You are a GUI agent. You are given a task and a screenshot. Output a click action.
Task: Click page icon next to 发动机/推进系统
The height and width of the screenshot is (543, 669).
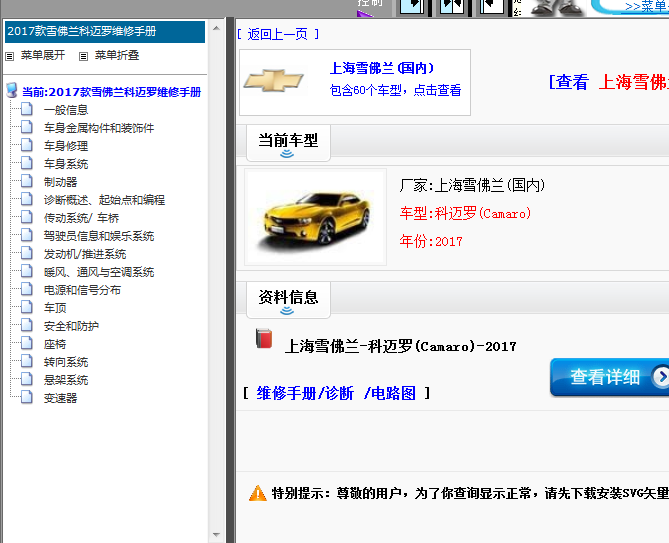pos(26,253)
